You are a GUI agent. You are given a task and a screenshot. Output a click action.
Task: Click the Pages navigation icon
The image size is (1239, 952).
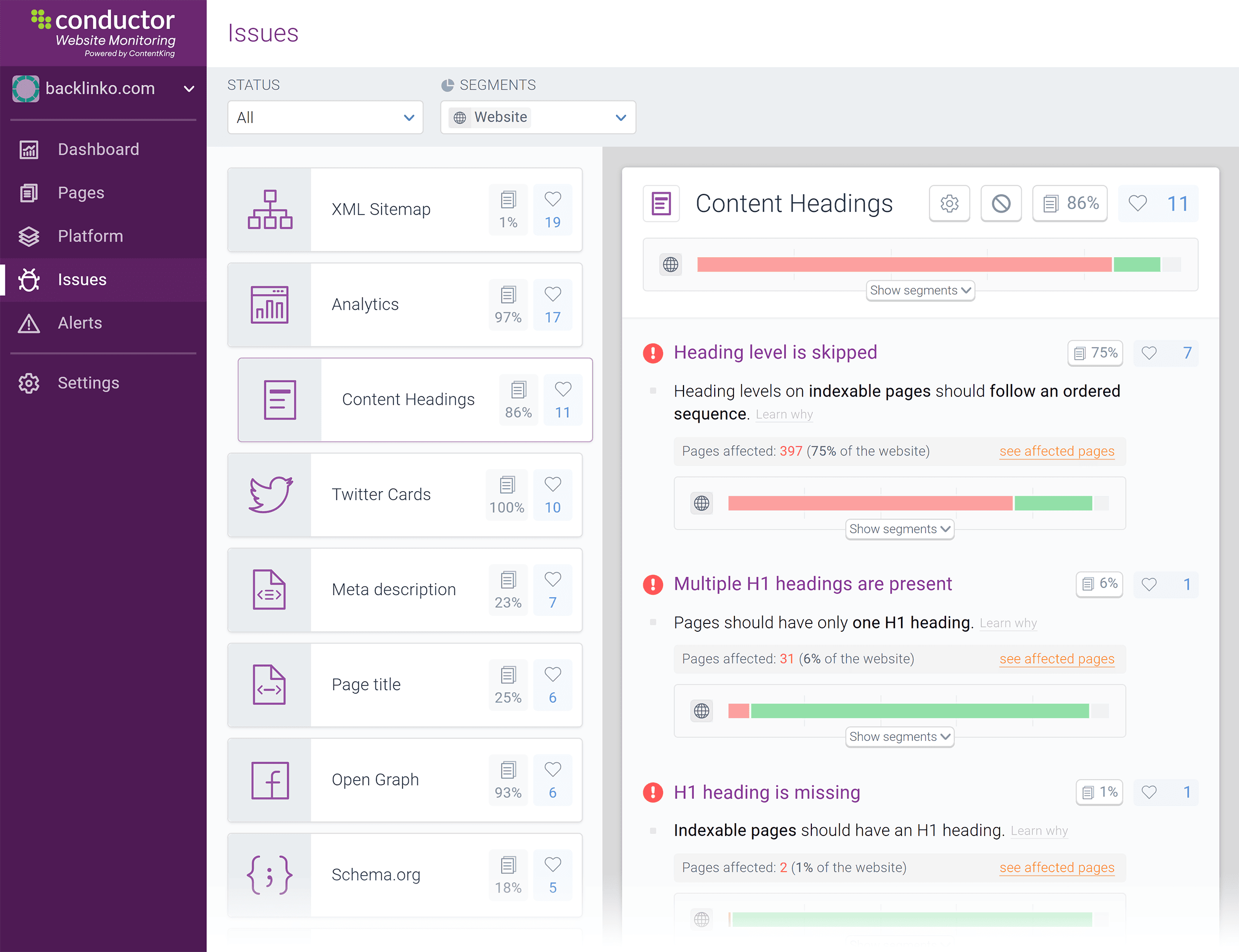coord(27,191)
